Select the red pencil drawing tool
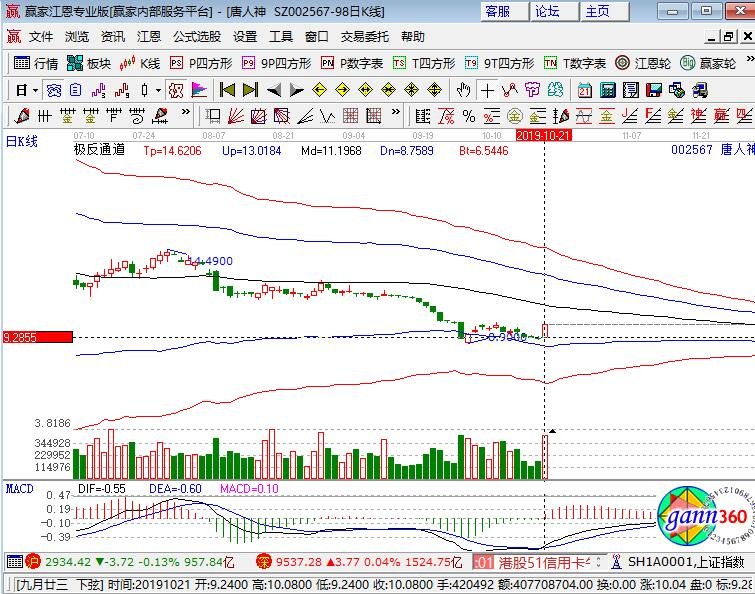The image size is (755, 594). click(x=22, y=116)
